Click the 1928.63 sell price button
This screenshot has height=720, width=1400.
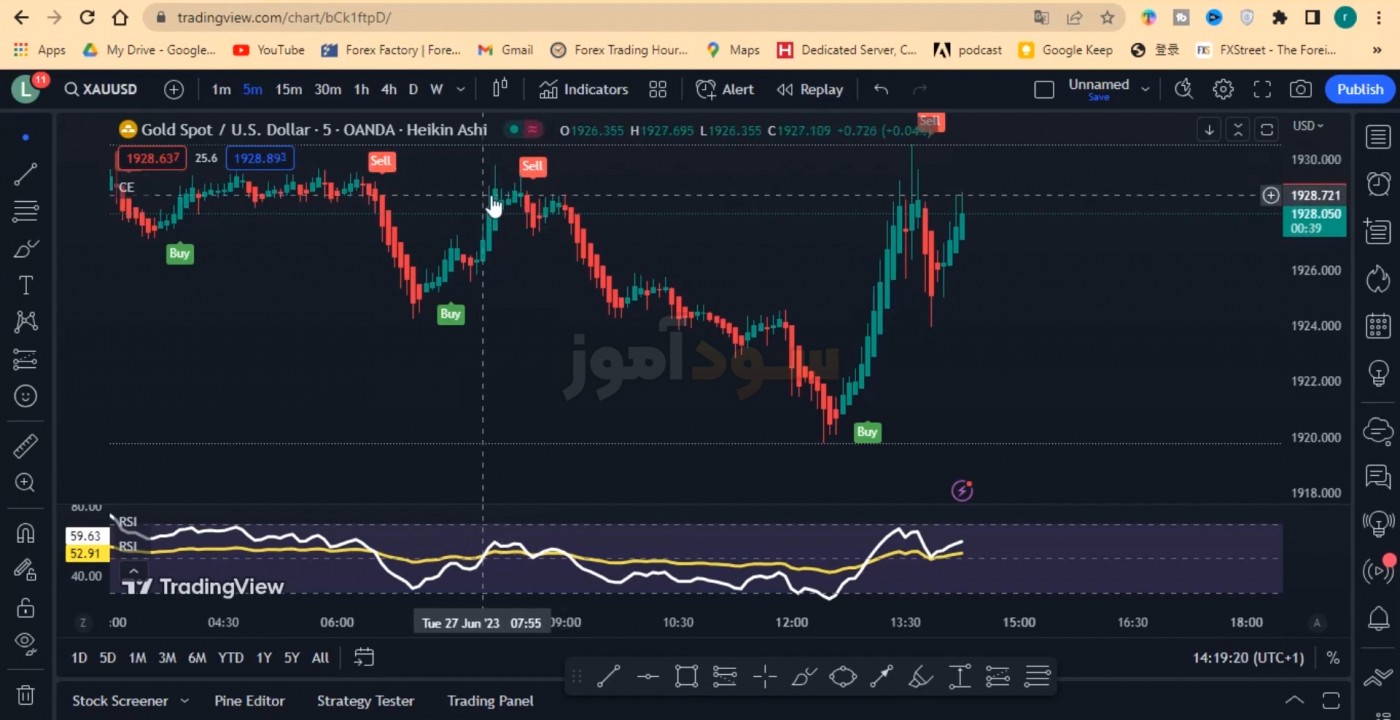(x=152, y=158)
